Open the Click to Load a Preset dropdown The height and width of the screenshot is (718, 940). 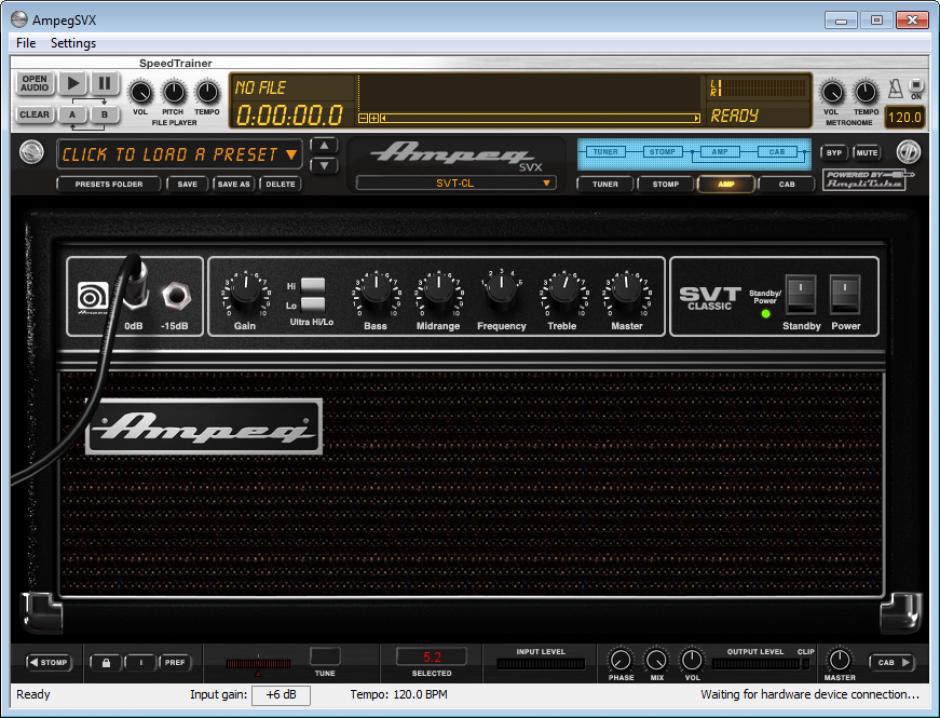point(180,155)
